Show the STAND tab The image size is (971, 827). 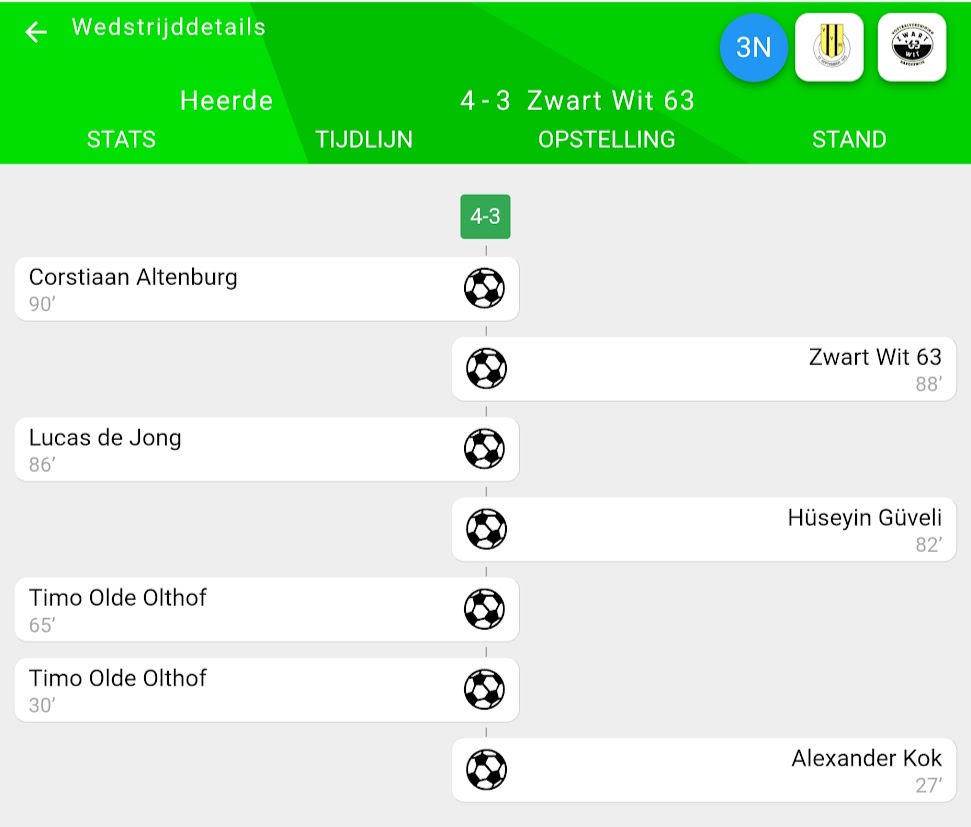(848, 139)
